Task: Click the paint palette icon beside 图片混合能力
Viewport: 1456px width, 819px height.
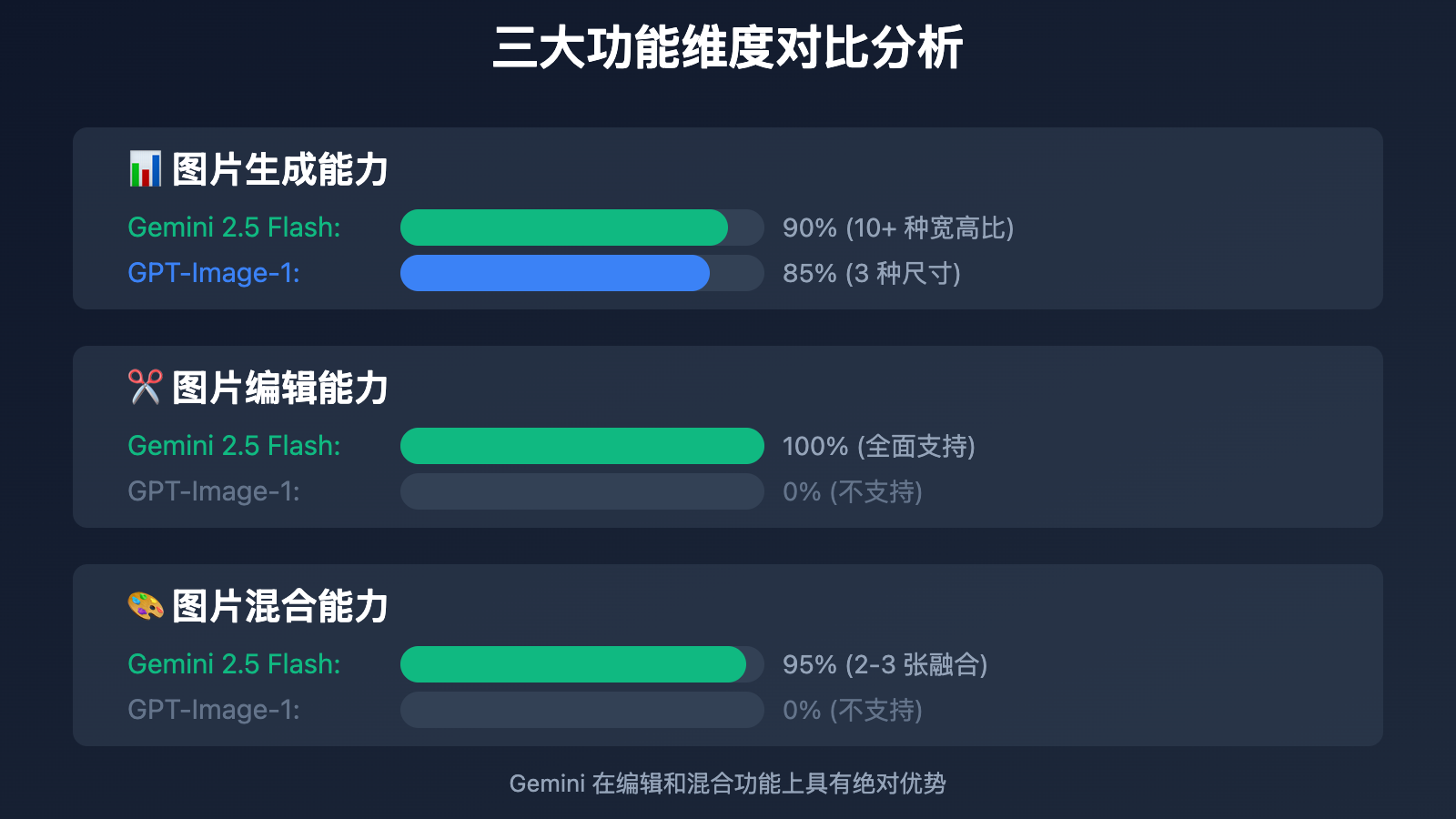Action: [145, 606]
